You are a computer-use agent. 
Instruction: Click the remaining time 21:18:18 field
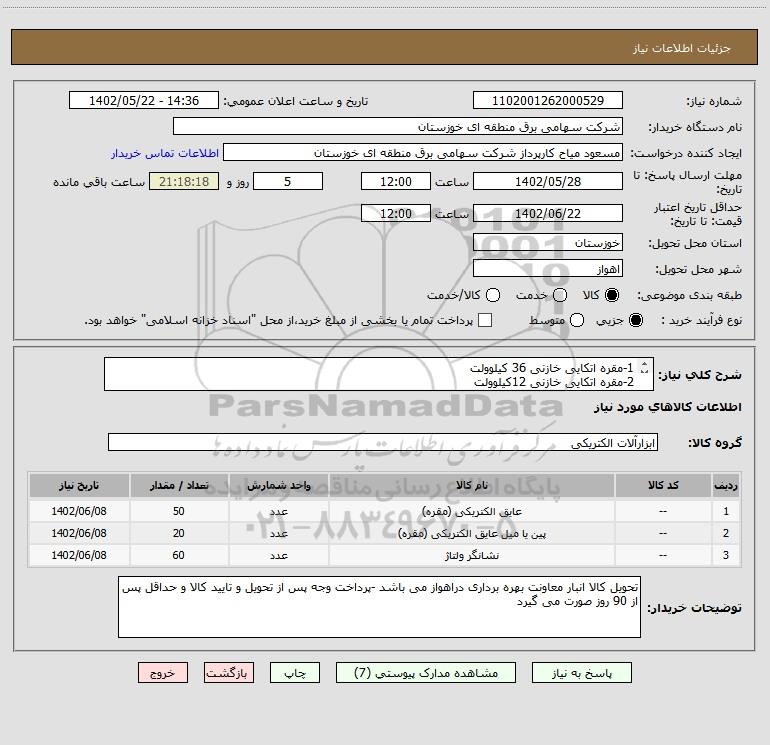(184, 182)
